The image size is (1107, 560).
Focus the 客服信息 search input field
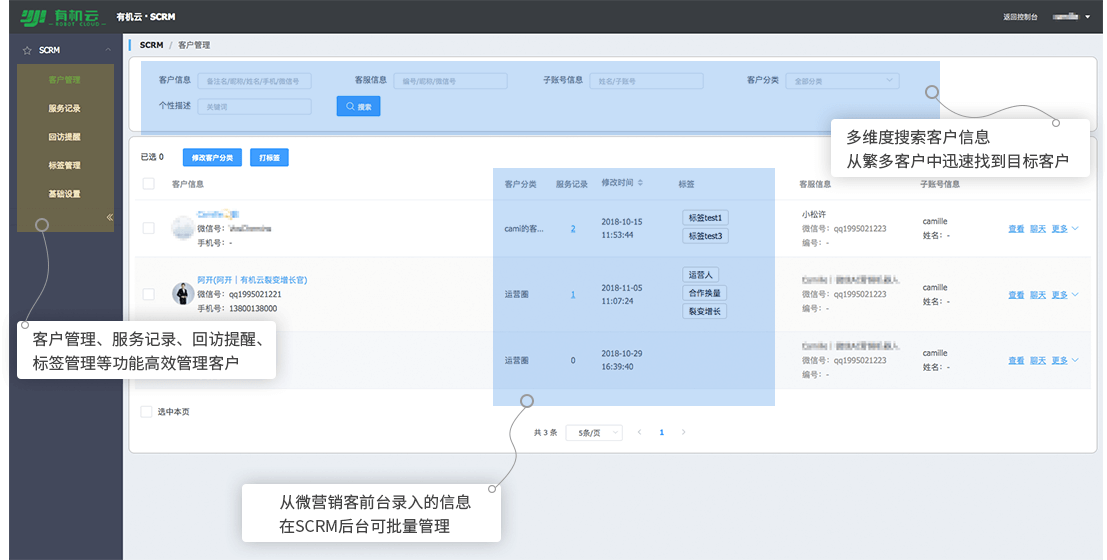coord(450,81)
